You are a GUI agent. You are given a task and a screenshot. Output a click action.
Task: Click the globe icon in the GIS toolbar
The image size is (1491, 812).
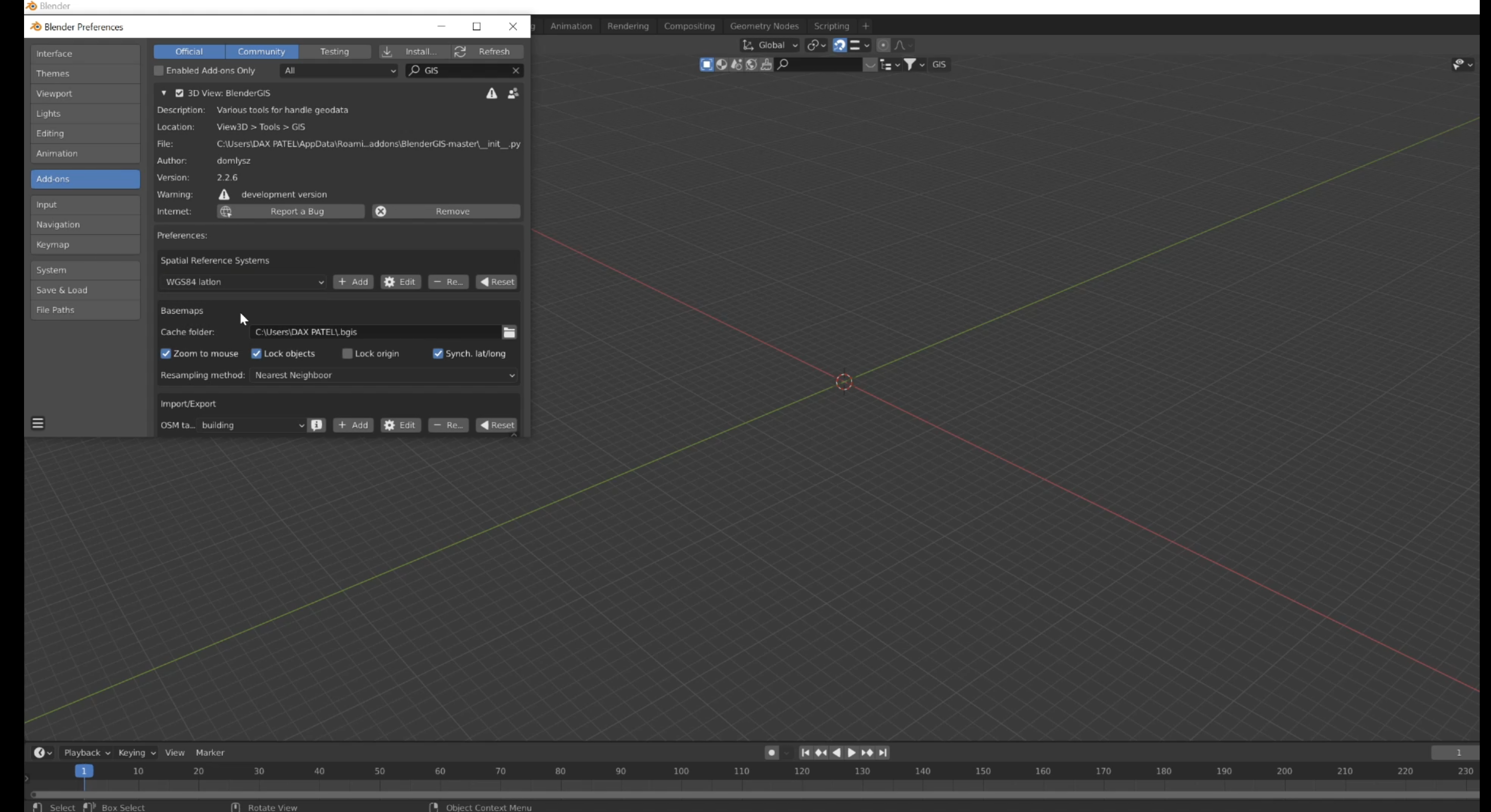point(751,65)
